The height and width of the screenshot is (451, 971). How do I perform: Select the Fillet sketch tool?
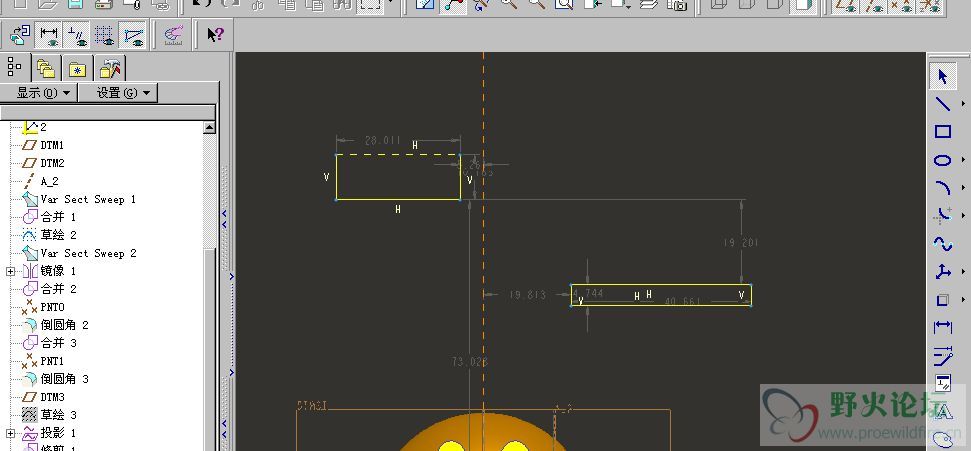943,216
